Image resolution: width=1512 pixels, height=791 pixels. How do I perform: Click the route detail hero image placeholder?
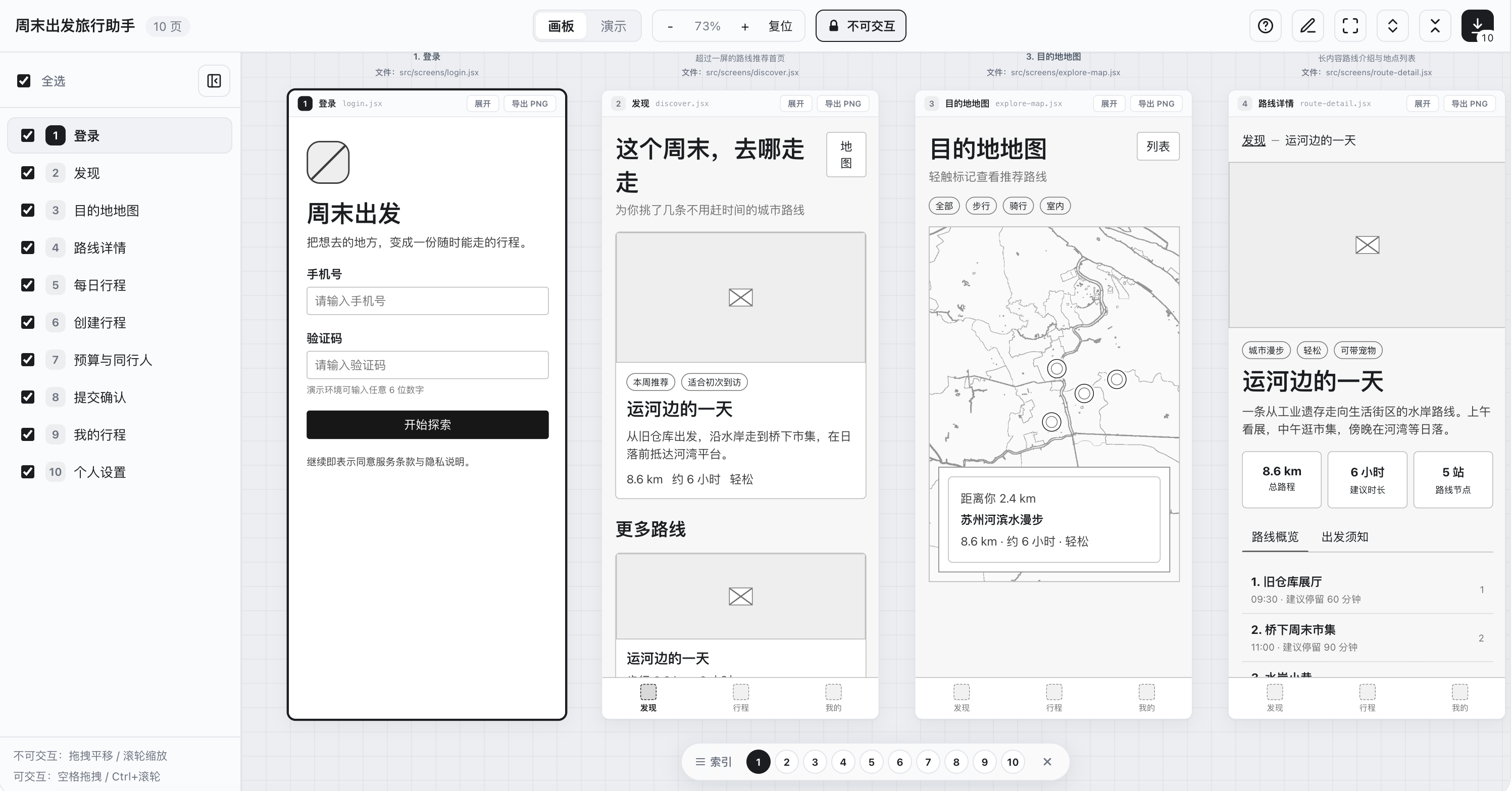click(x=1367, y=245)
